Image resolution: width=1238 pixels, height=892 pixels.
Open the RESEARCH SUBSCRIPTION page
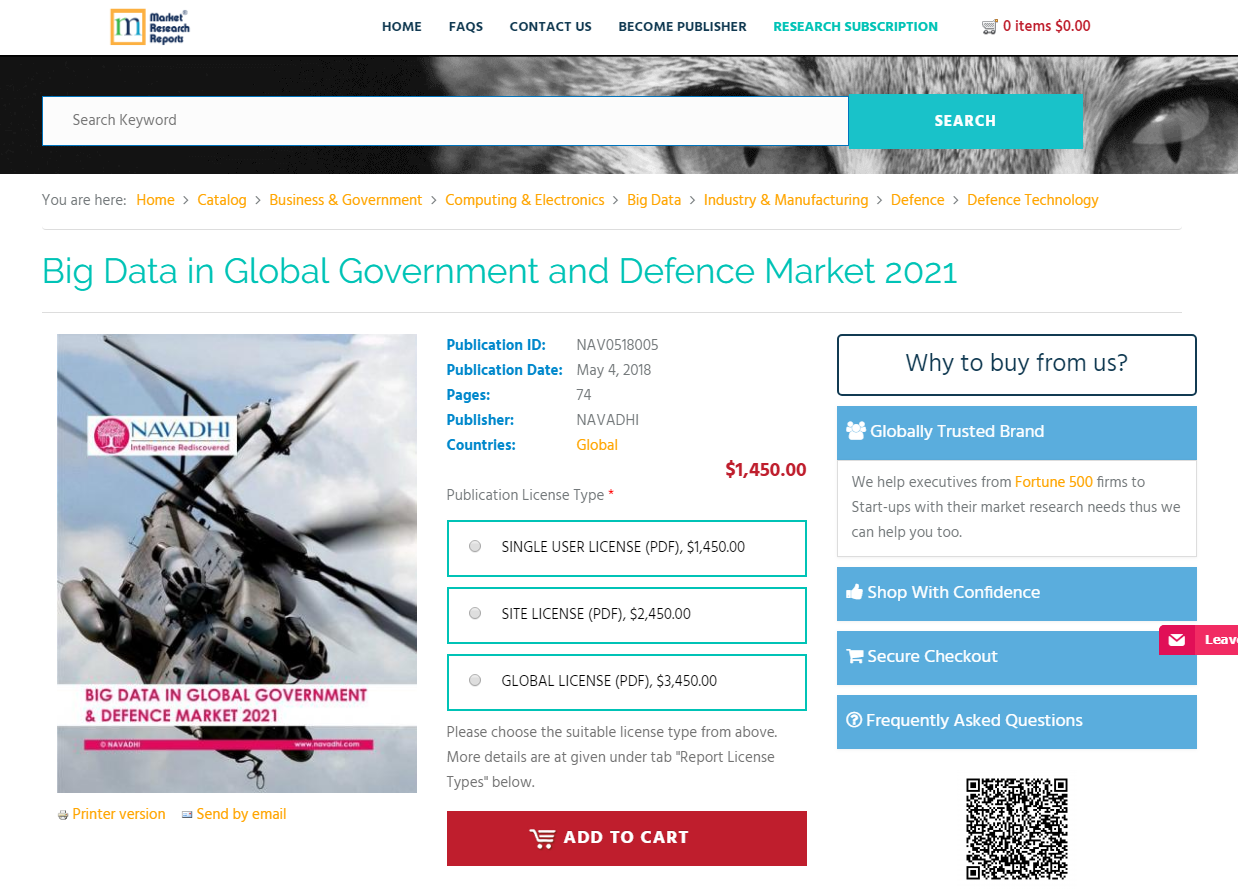[x=855, y=27]
